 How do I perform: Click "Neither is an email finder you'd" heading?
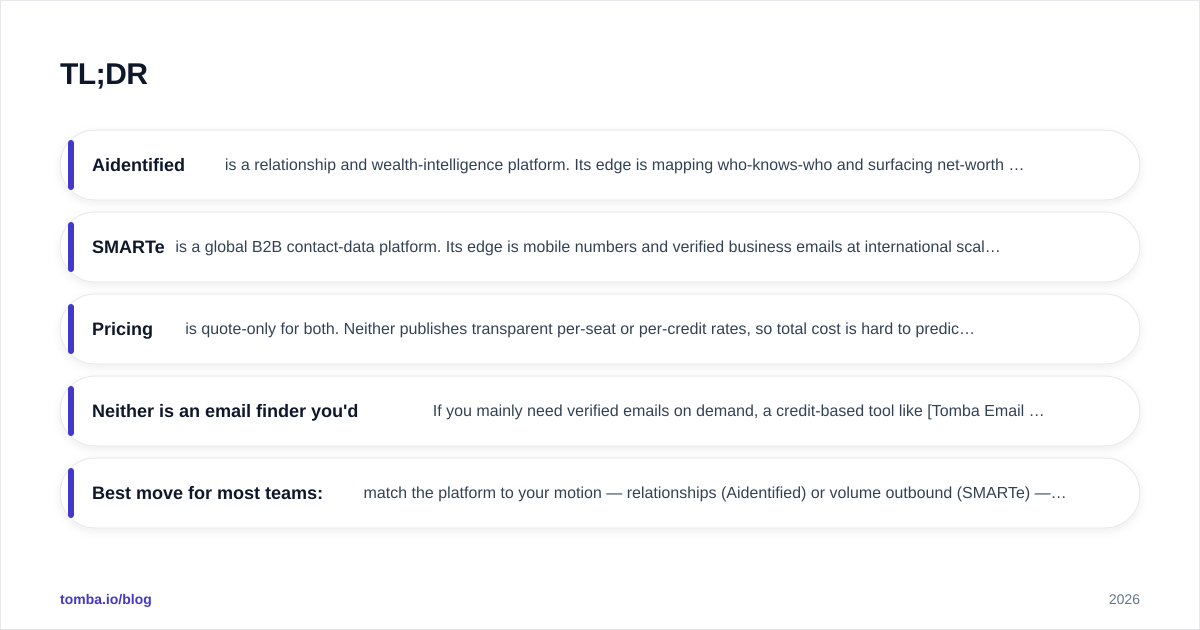(225, 411)
